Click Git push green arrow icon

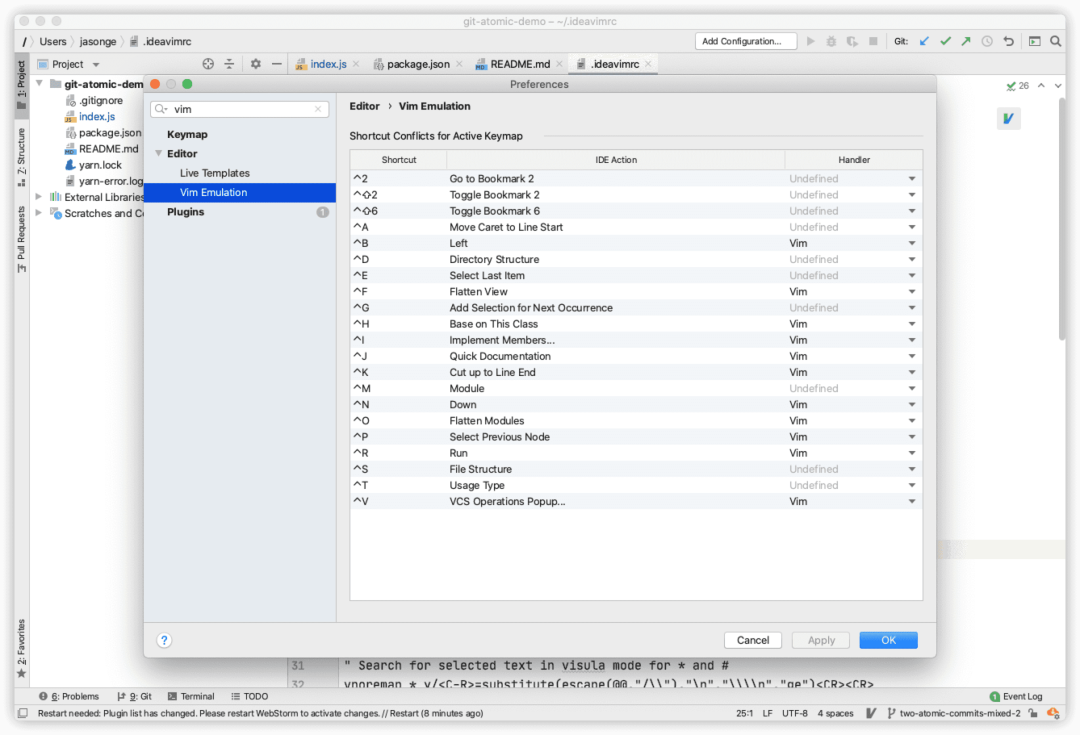[966, 41]
